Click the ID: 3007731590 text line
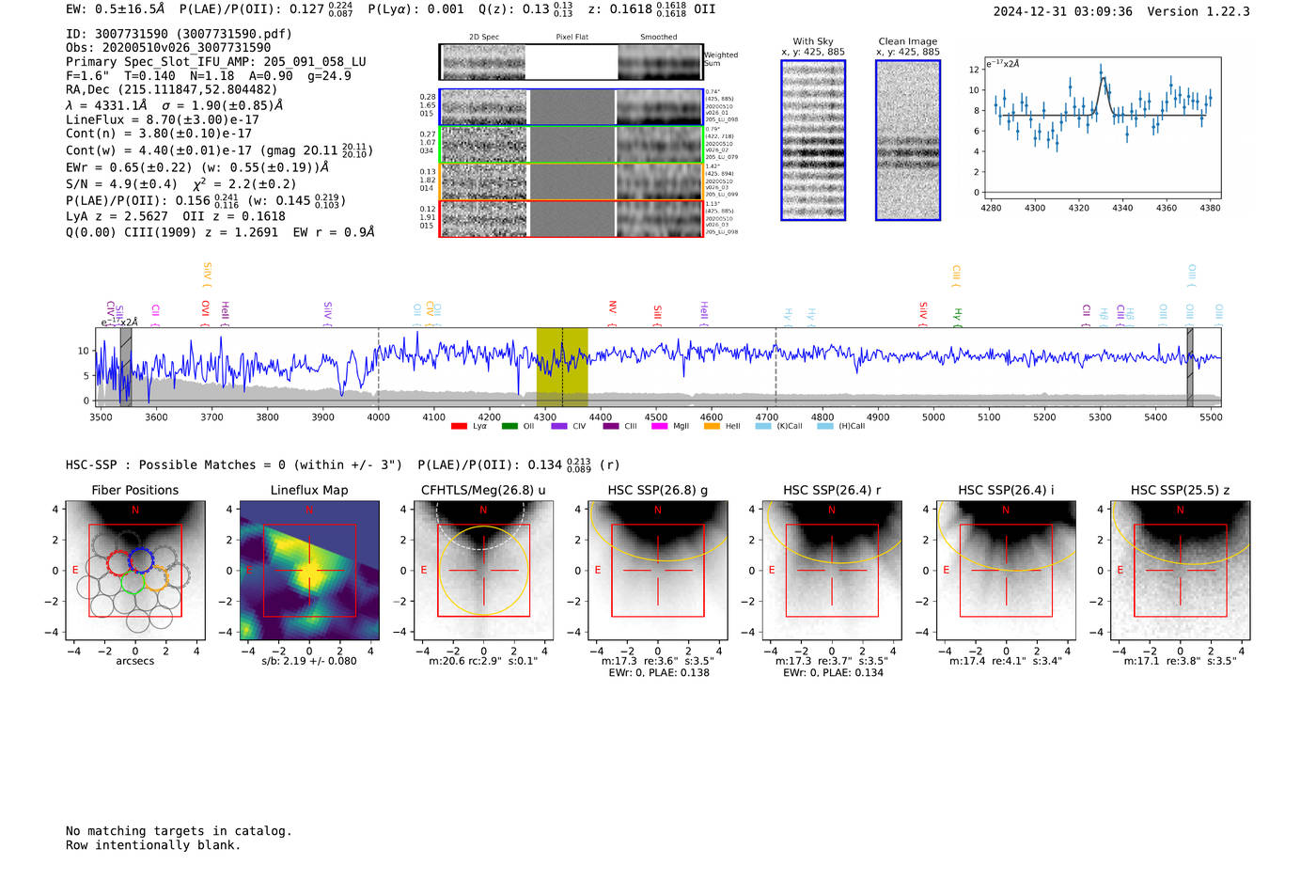The image size is (1316, 896). (x=179, y=34)
